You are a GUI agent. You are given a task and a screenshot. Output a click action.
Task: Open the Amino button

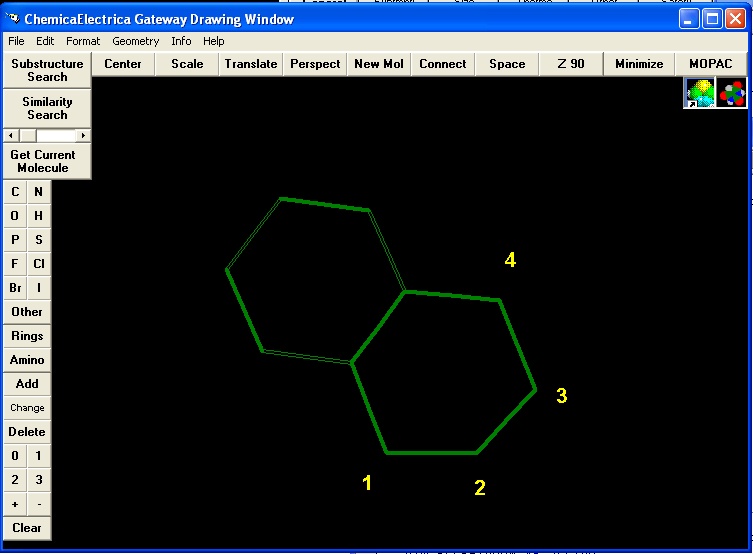pyautogui.click(x=27, y=360)
